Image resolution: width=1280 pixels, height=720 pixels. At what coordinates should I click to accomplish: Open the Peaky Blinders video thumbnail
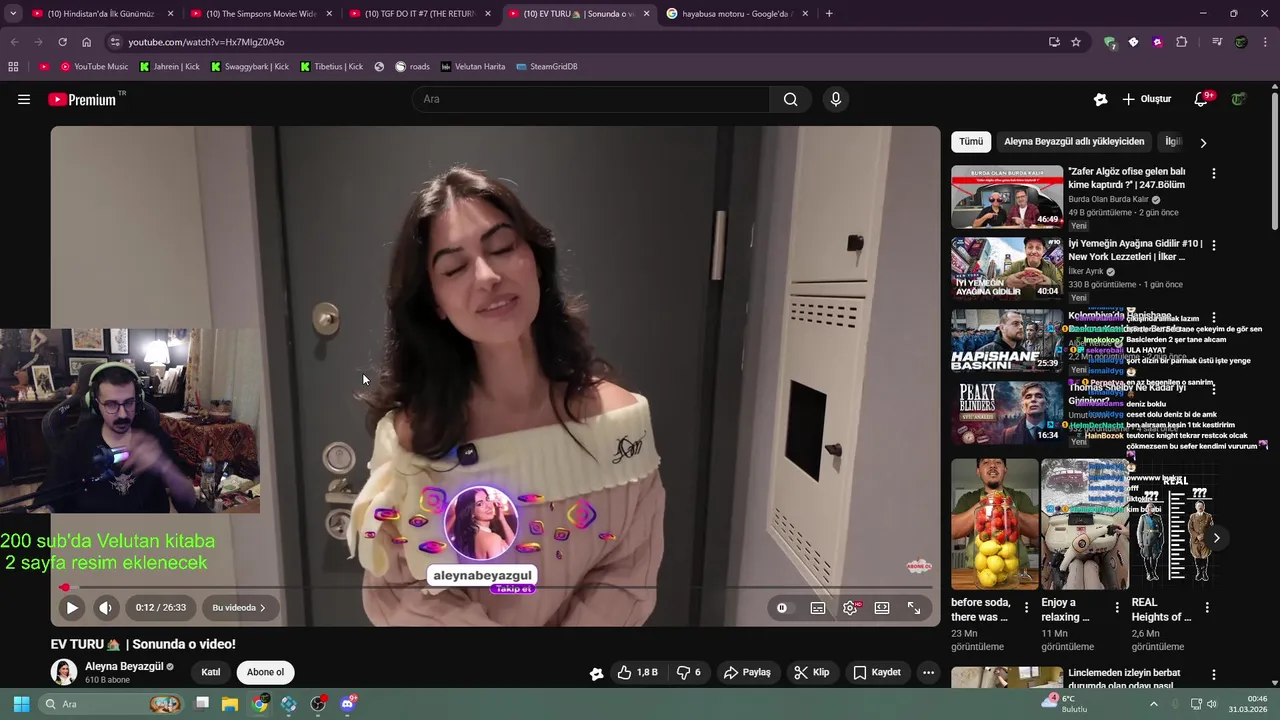(x=1007, y=413)
